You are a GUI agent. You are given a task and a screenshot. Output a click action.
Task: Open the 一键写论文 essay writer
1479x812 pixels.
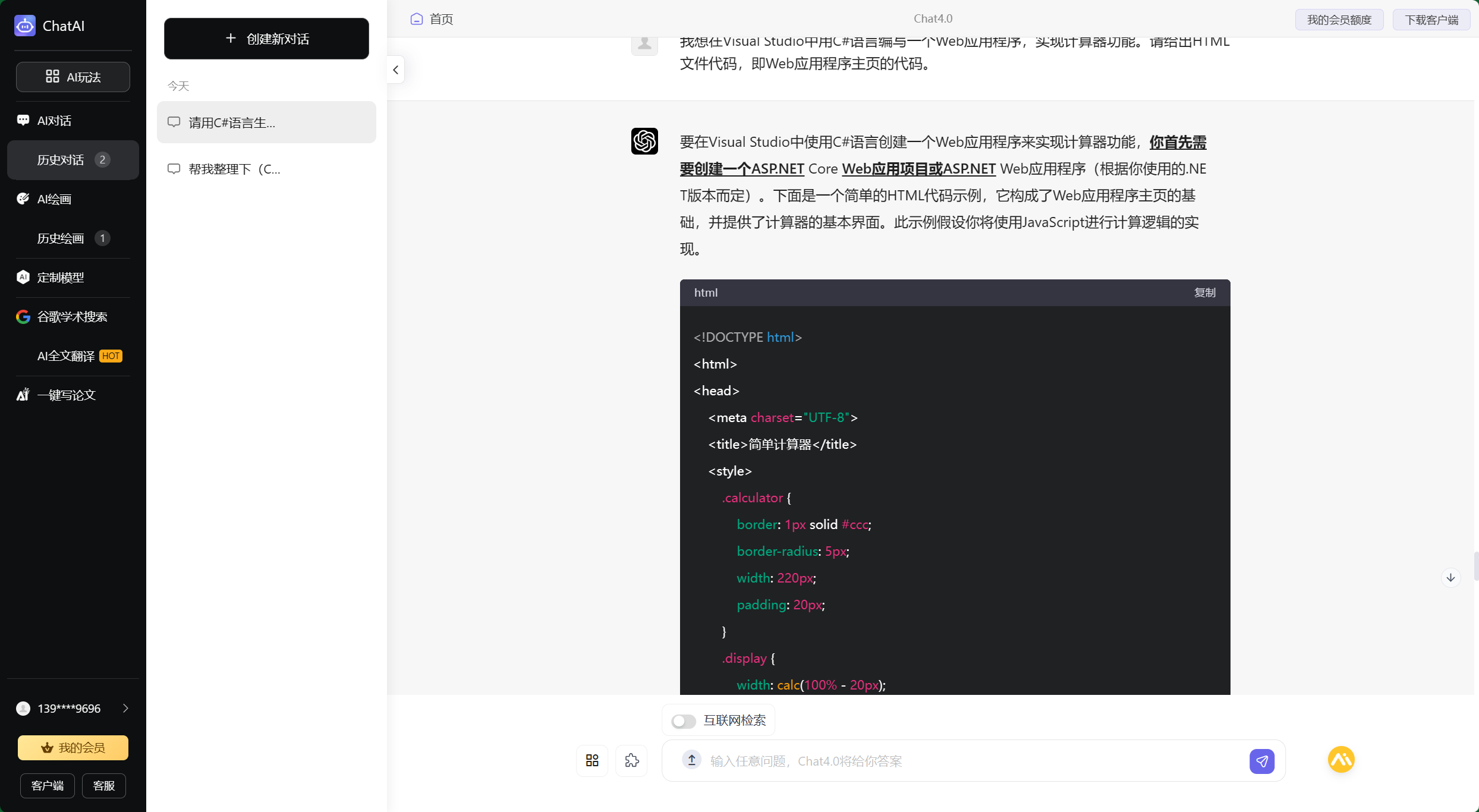[66, 395]
